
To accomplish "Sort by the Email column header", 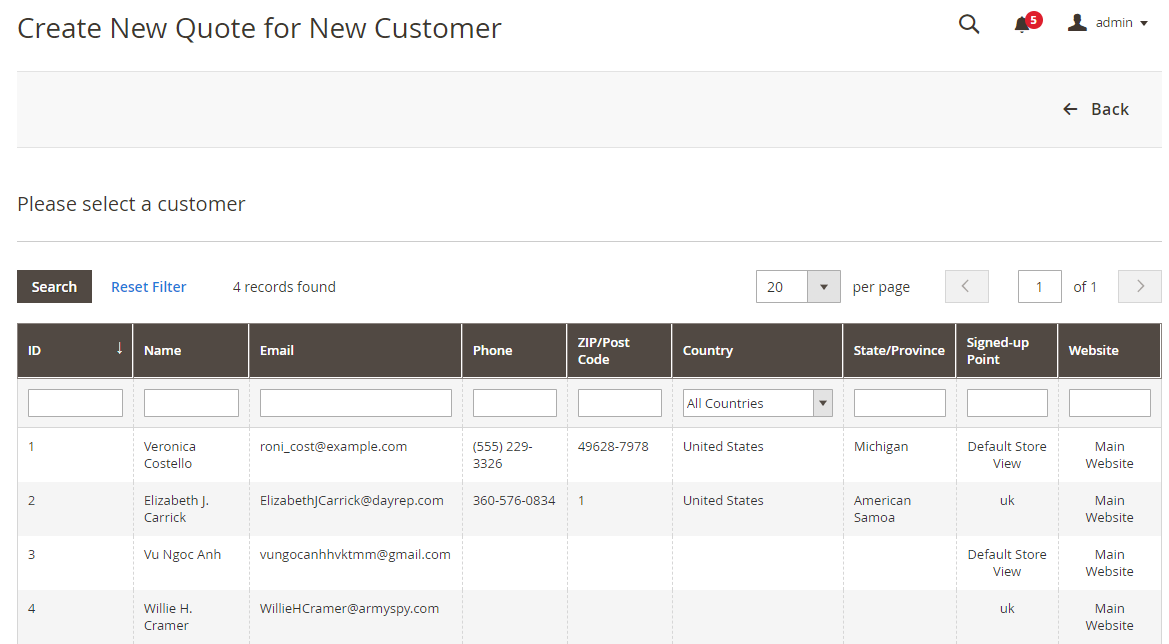I will [277, 351].
